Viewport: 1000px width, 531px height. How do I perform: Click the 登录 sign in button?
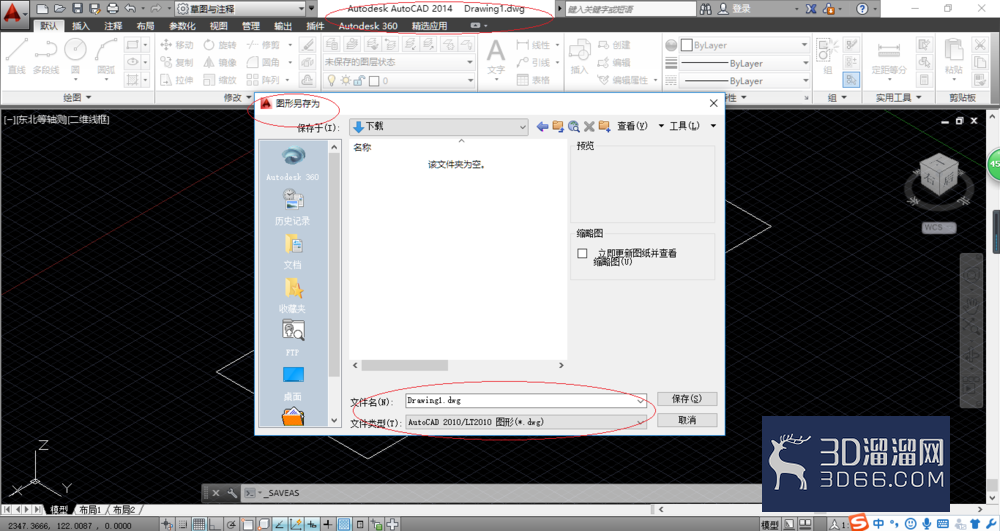pos(735,9)
